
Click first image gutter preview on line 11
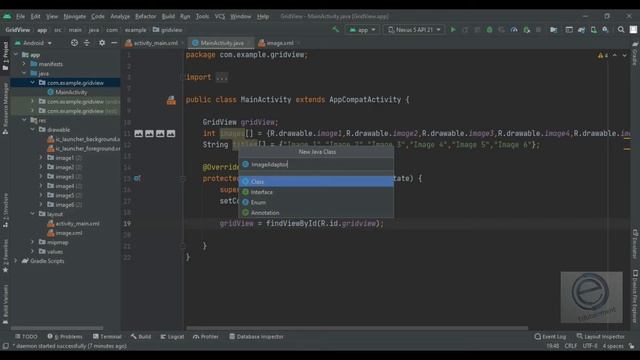[139, 133]
